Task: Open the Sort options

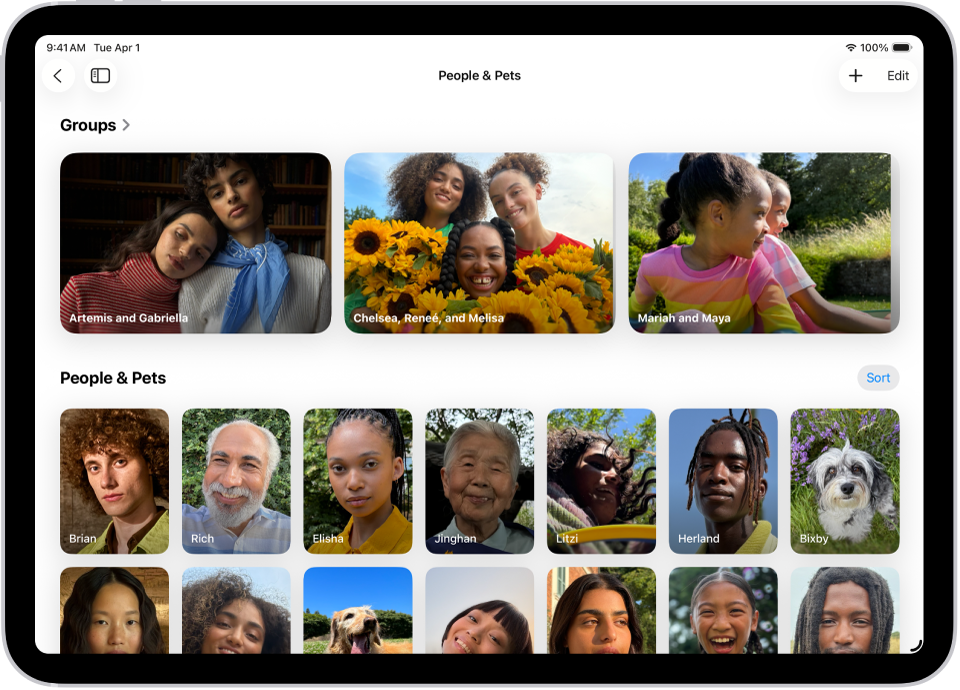Action: pyautogui.click(x=878, y=377)
